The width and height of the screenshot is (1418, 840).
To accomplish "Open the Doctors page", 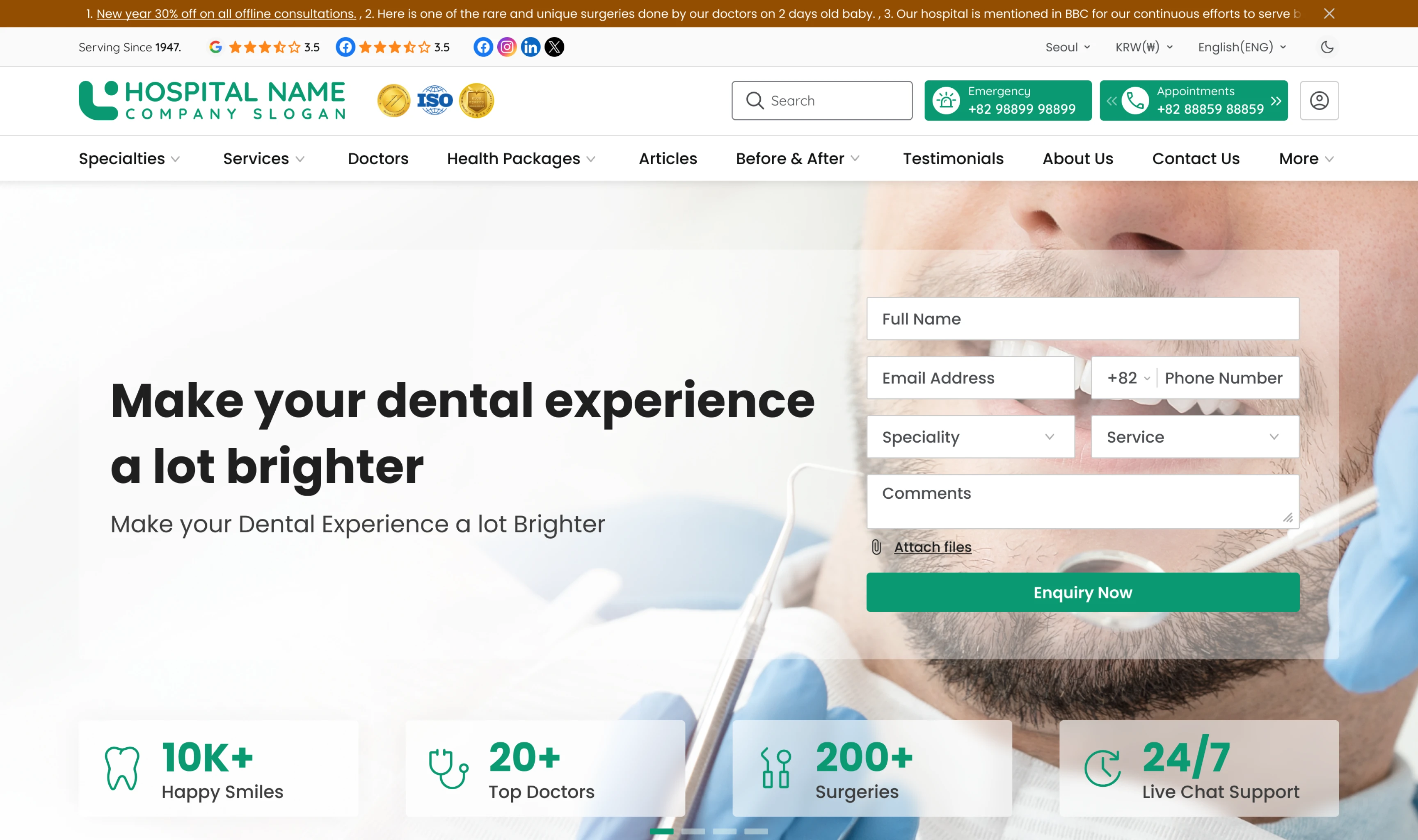I will tap(378, 158).
